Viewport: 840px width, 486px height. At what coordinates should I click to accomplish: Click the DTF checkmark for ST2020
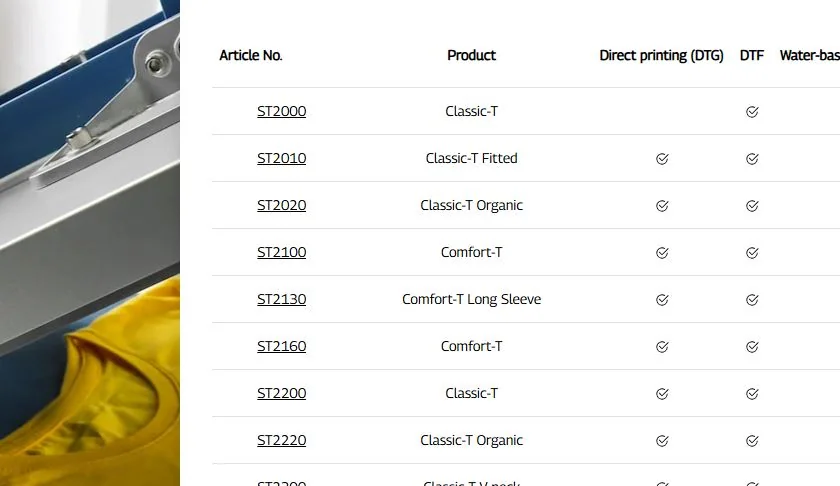click(752, 206)
